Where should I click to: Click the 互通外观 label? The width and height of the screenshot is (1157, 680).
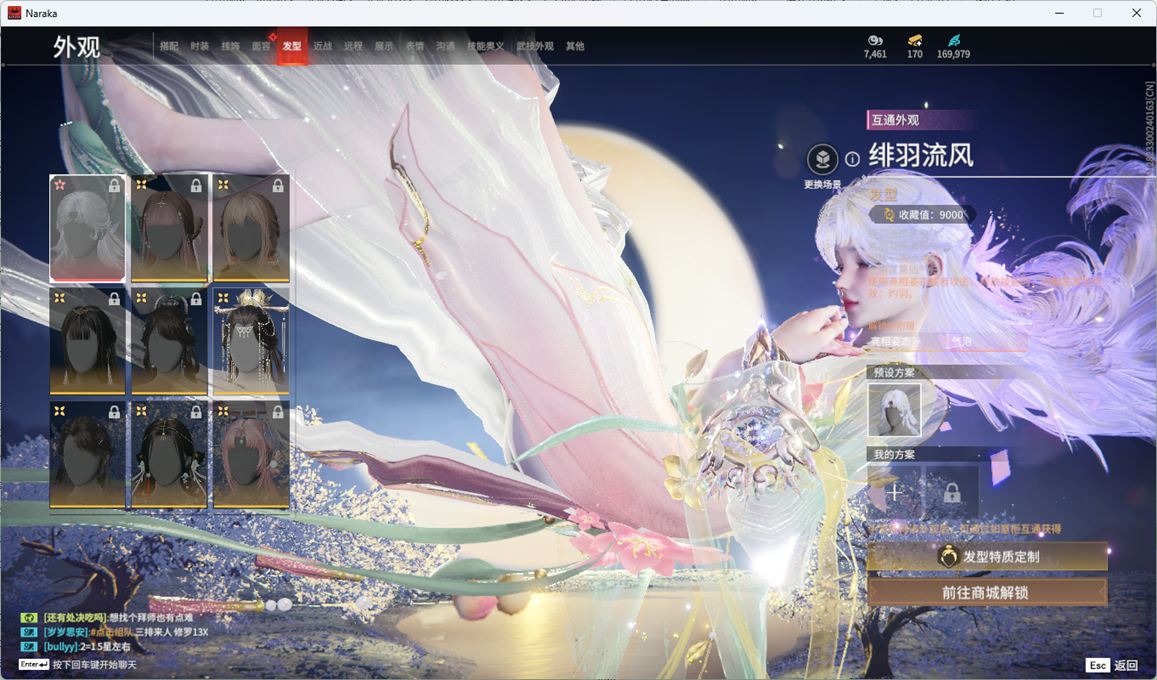tap(895, 119)
